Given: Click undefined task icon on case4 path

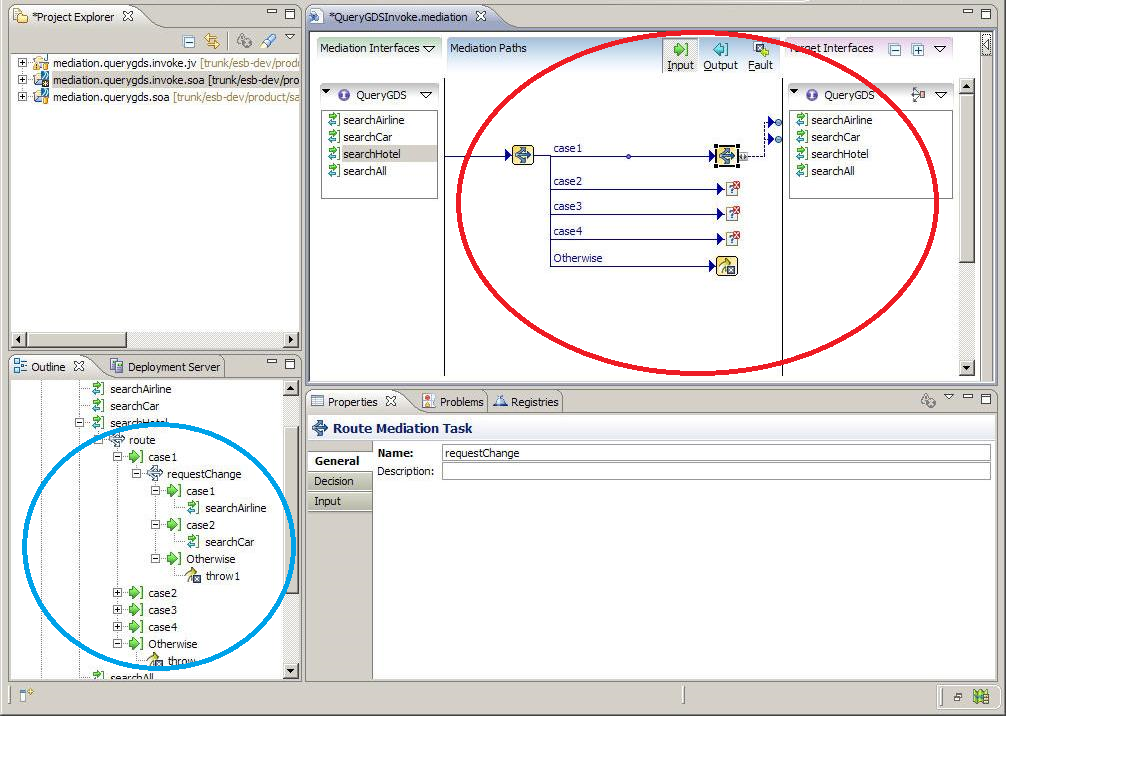Looking at the screenshot, I should [732, 238].
